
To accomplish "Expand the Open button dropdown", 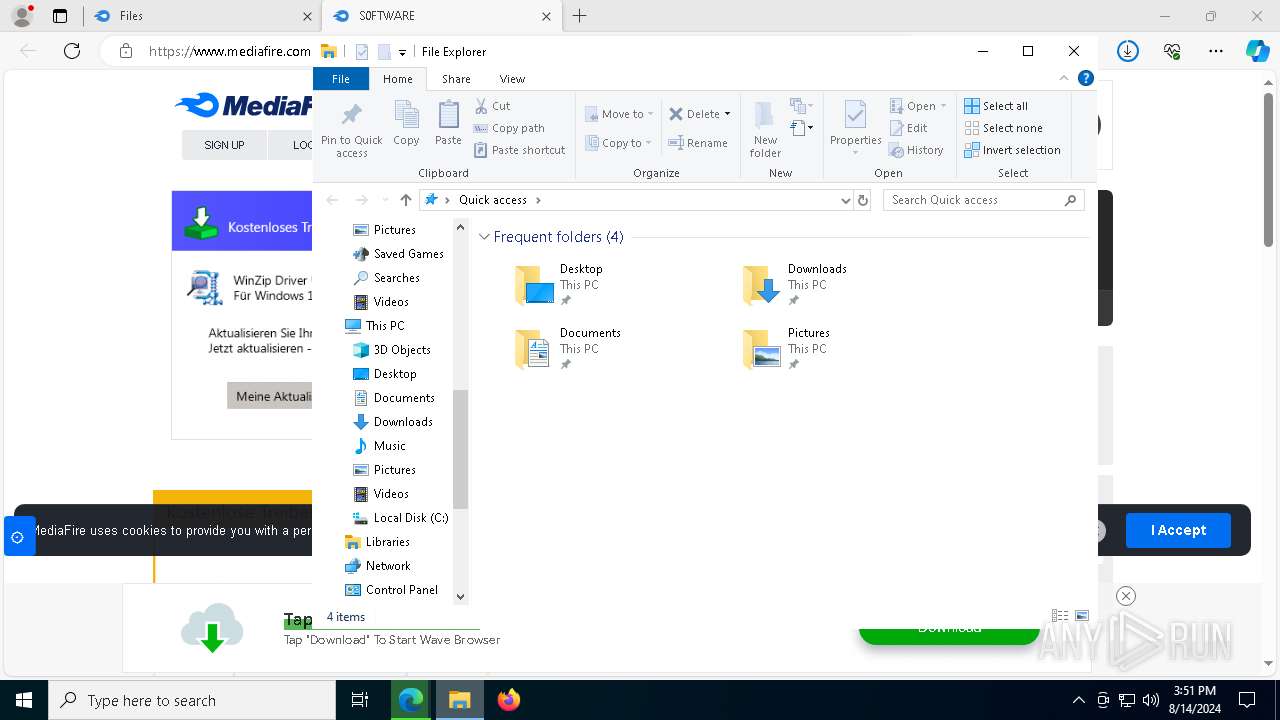I will (x=943, y=106).
